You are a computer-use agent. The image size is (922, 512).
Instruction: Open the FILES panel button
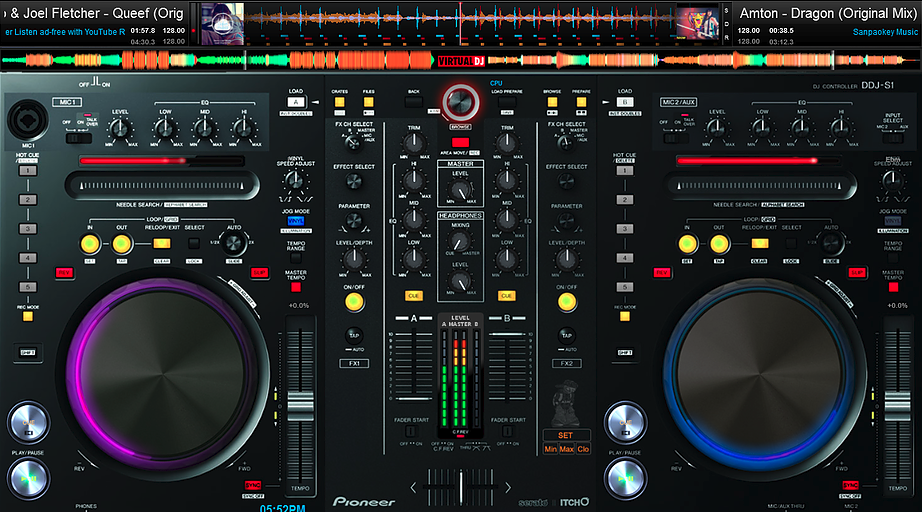[368, 102]
